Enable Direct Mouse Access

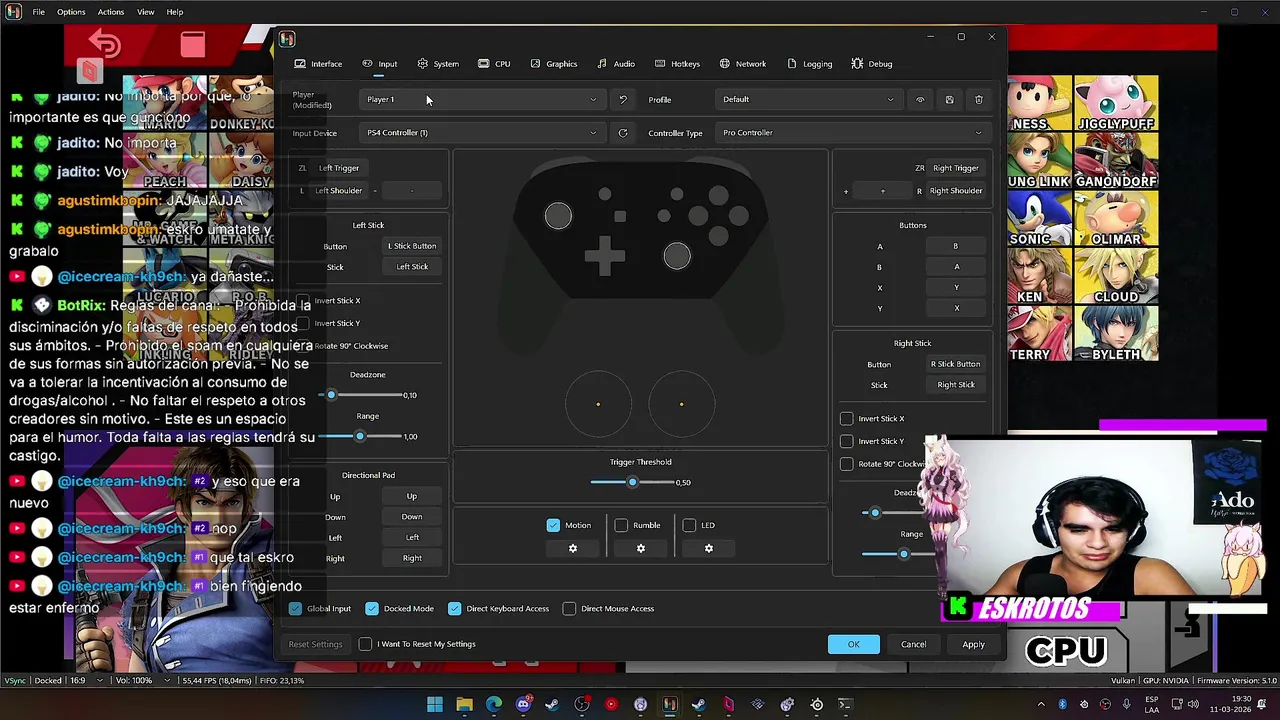pyautogui.click(x=569, y=608)
